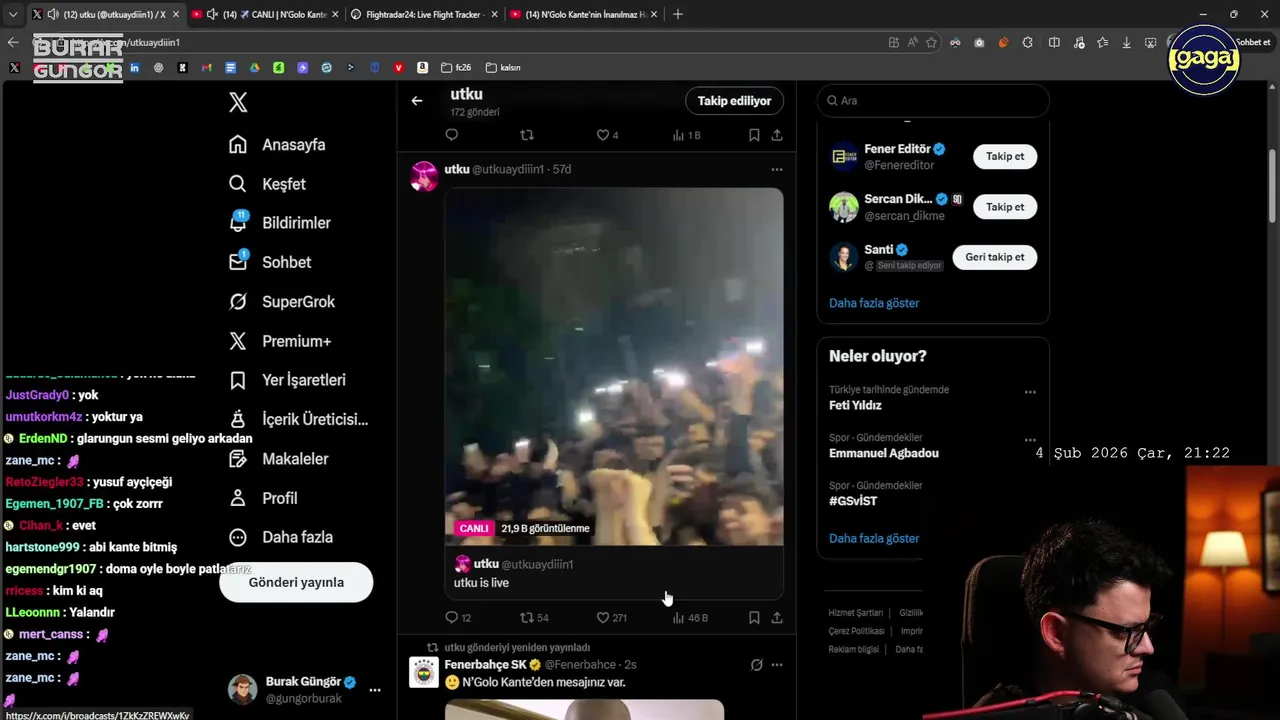Reply to the utku is live post
Viewport: 1280px width, 720px height.
click(452, 618)
